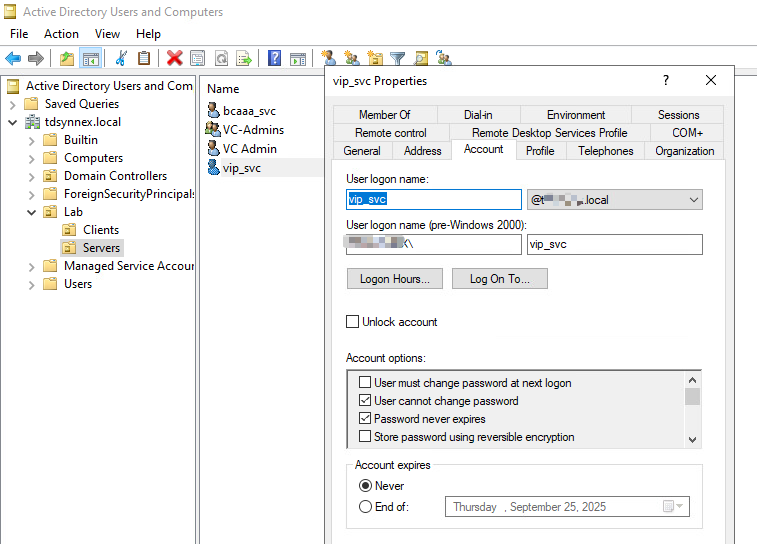Click the tdsynnex.local domain icon
Viewport: 757px width, 544px height.
(x=32, y=122)
